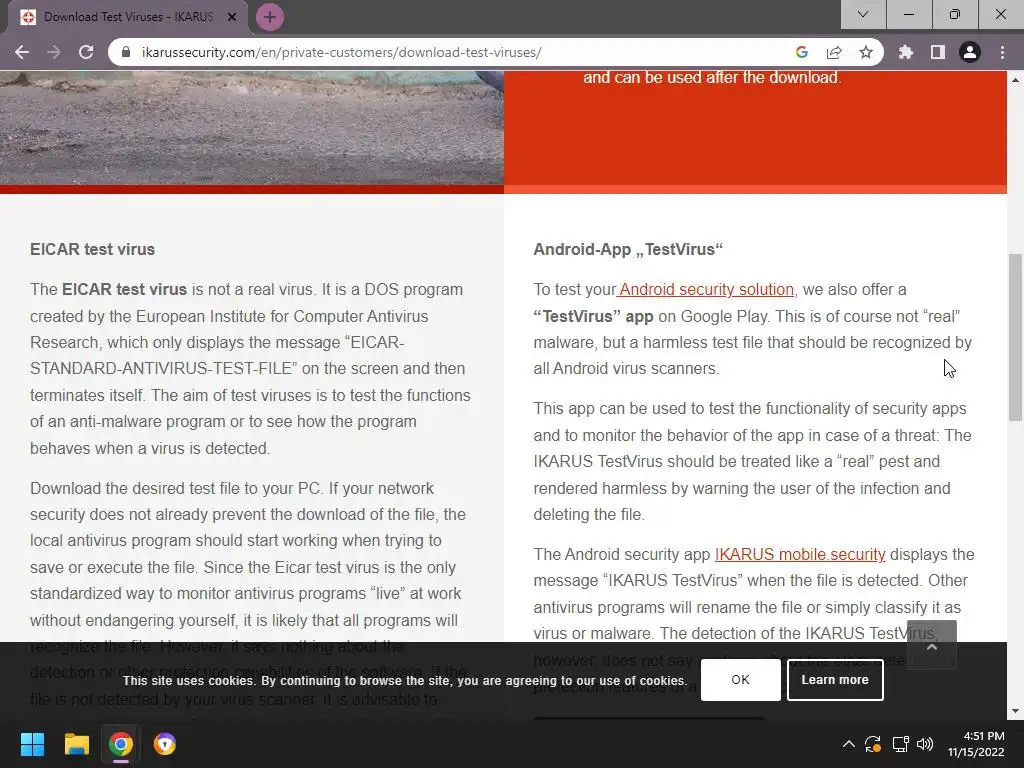Follow the IKARUS mobile.security link
This screenshot has height=768, width=1024.
800,554
